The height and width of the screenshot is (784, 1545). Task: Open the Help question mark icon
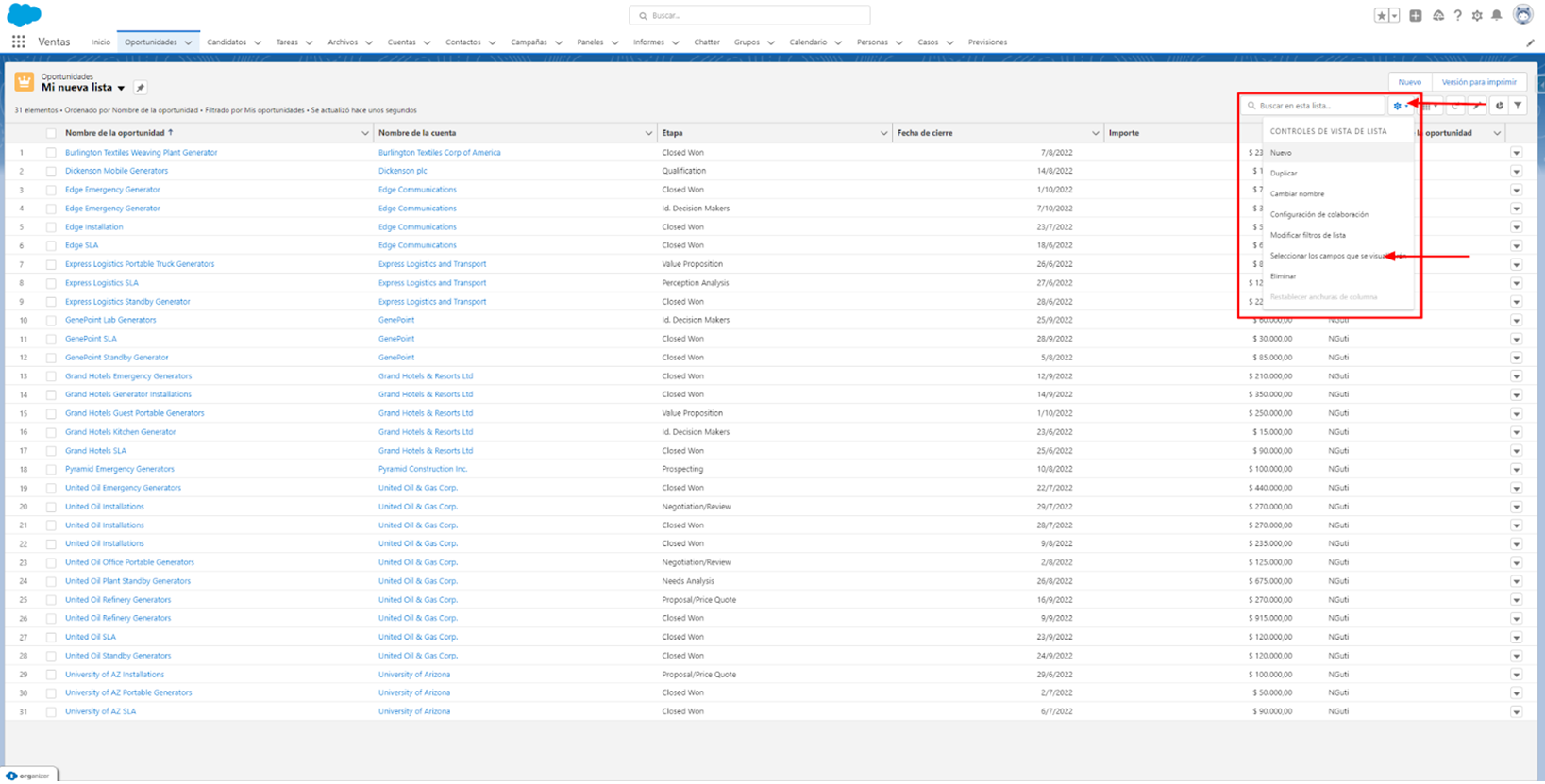[x=1458, y=15]
